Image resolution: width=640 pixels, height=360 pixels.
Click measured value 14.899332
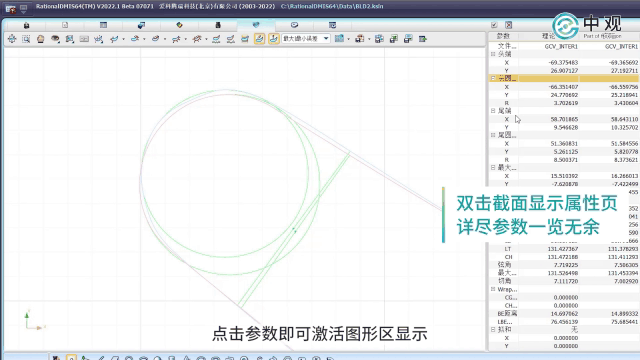623,313
